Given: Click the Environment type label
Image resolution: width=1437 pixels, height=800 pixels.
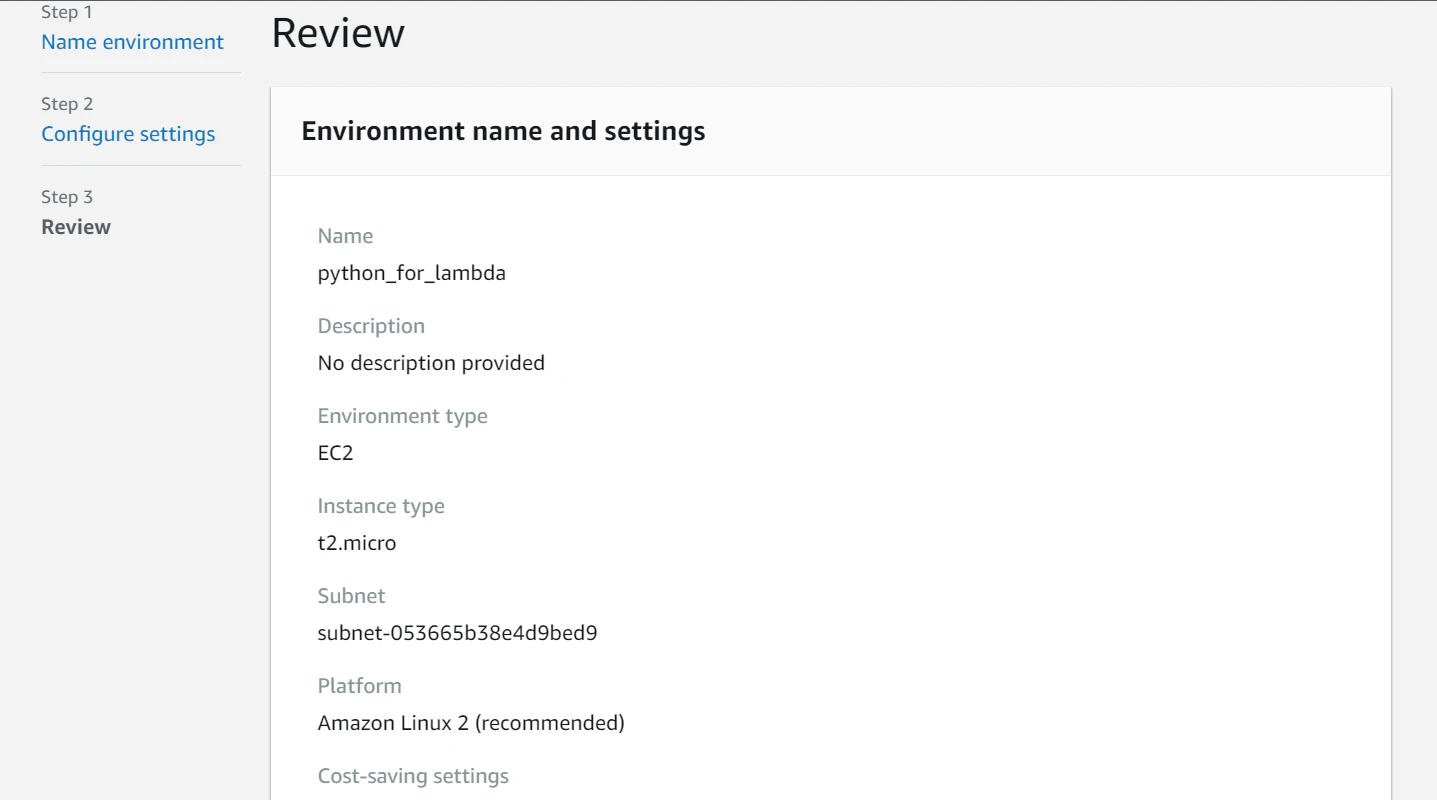Looking at the screenshot, I should [402, 416].
